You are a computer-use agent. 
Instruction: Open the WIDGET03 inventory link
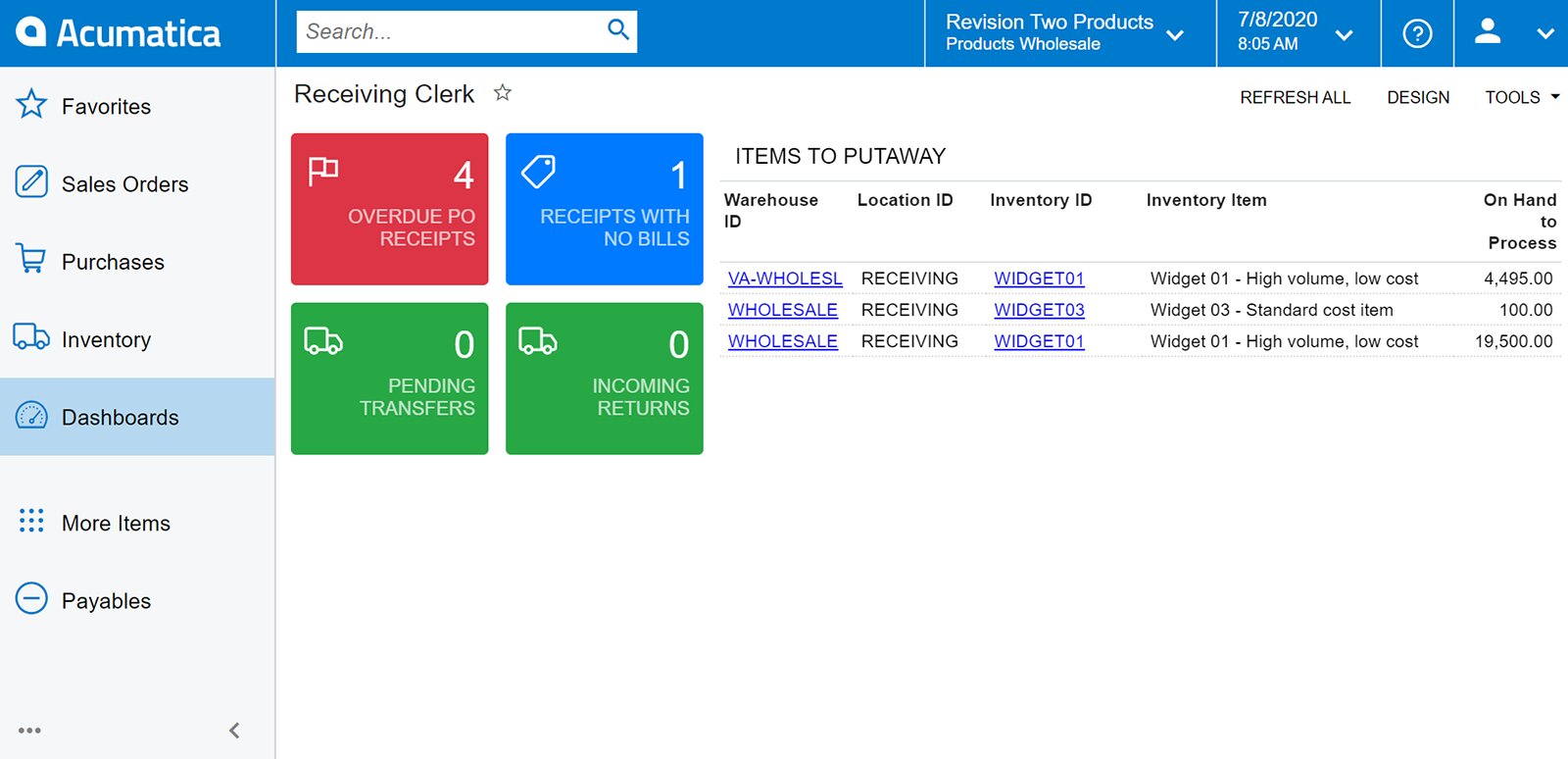point(1039,310)
